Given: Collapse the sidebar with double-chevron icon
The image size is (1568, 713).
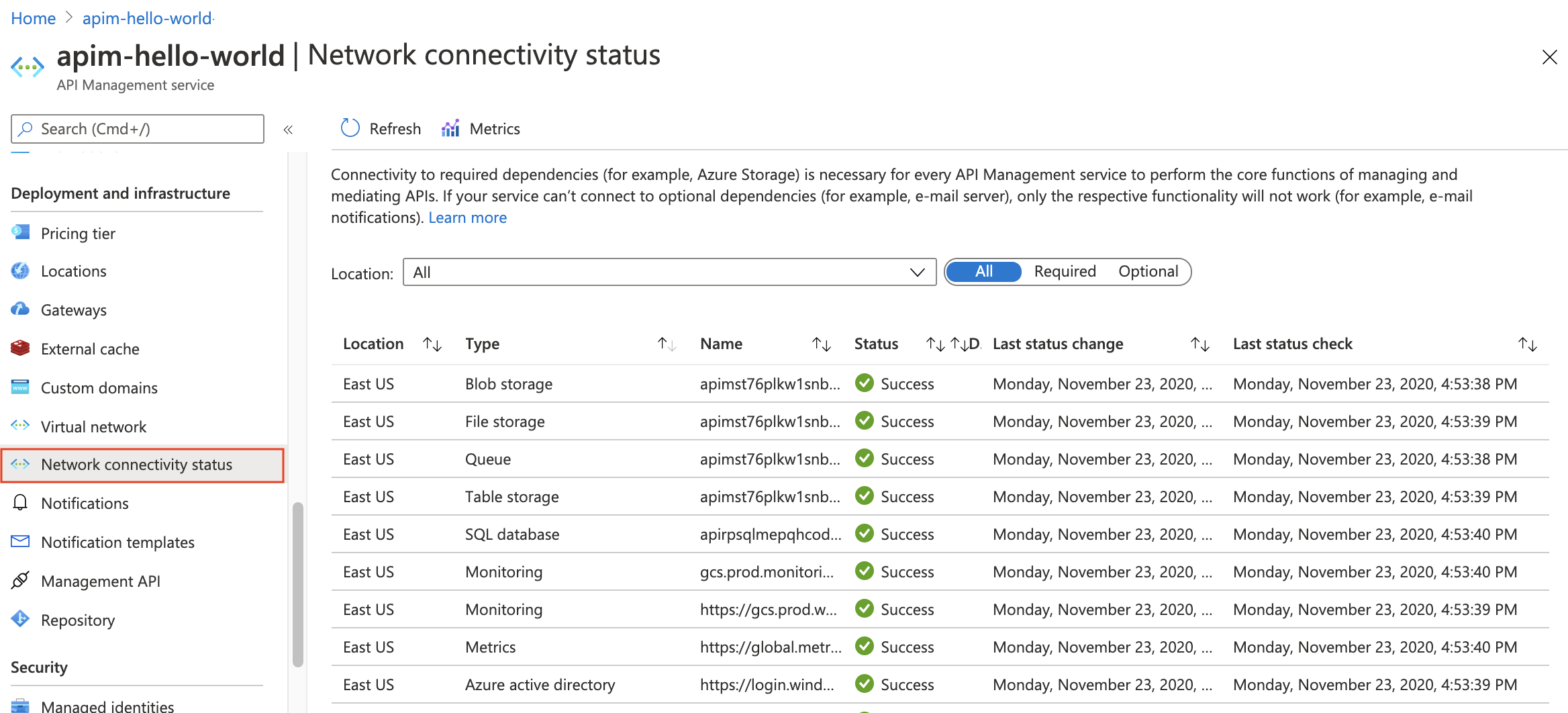Looking at the screenshot, I should pyautogui.click(x=288, y=130).
